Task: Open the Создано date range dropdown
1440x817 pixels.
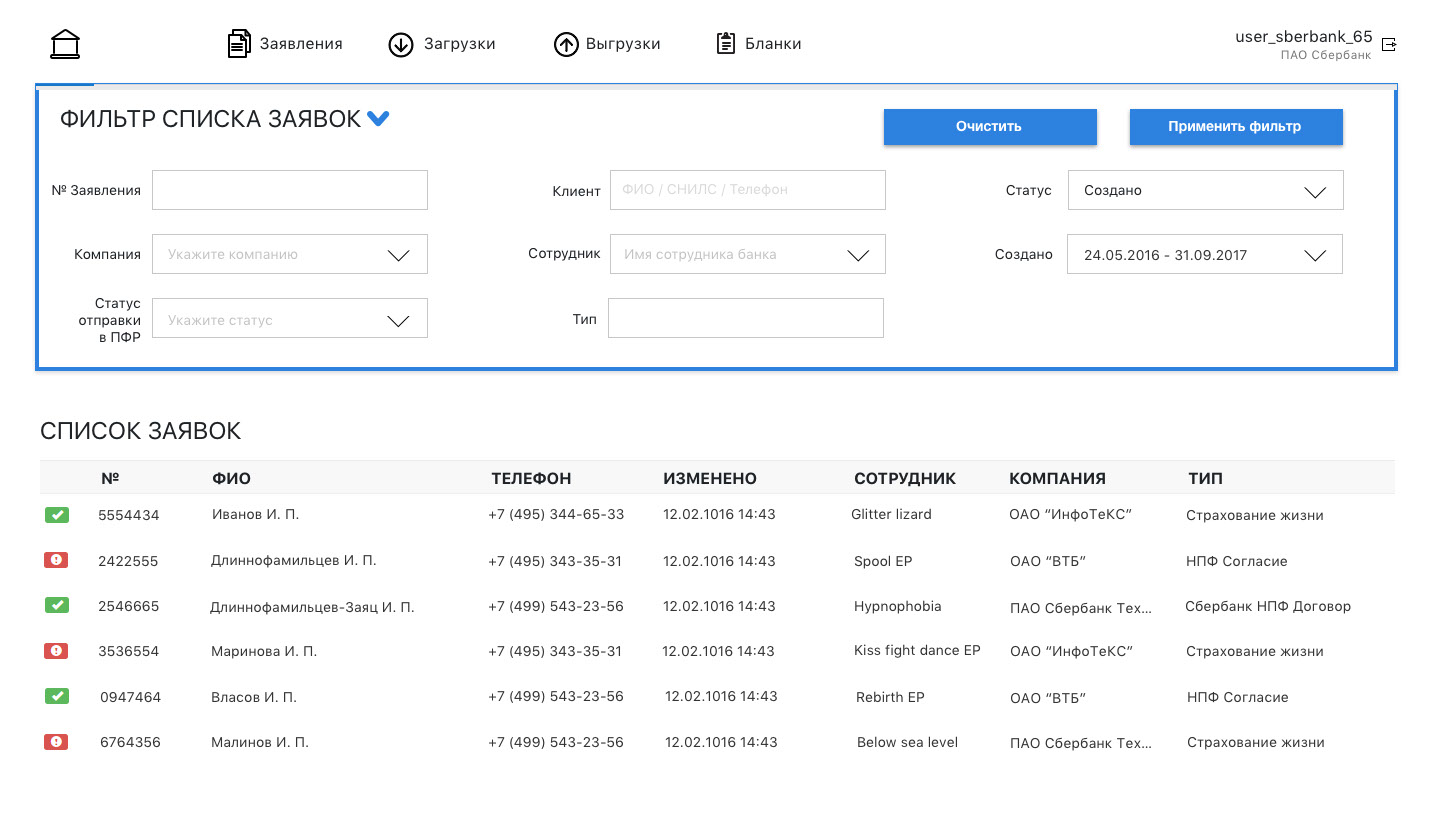Action: [1205, 254]
